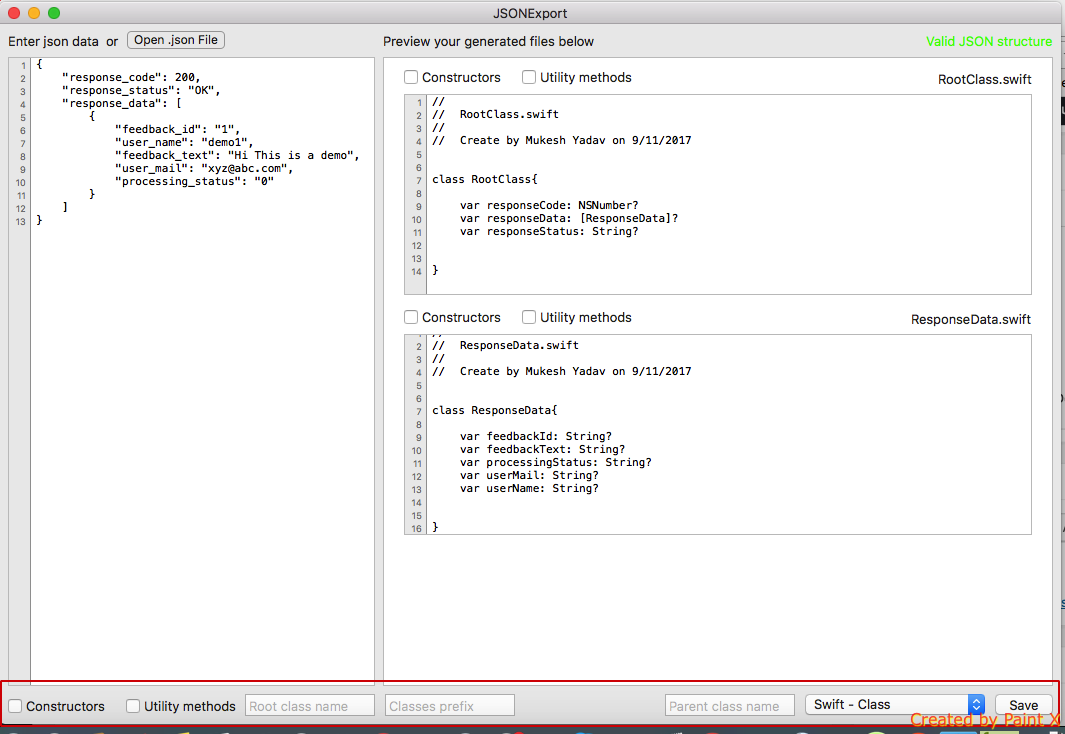Zoom the window with green button
1065x734 pixels.
click(54, 13)
